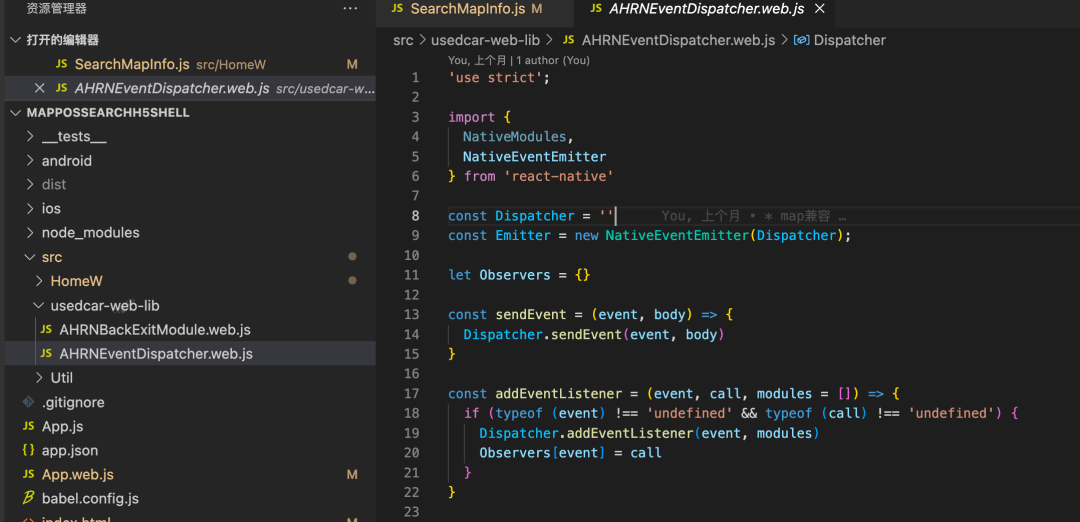
Task: Click line number 13 in the gutter
Action: click(x=411, y=315)
